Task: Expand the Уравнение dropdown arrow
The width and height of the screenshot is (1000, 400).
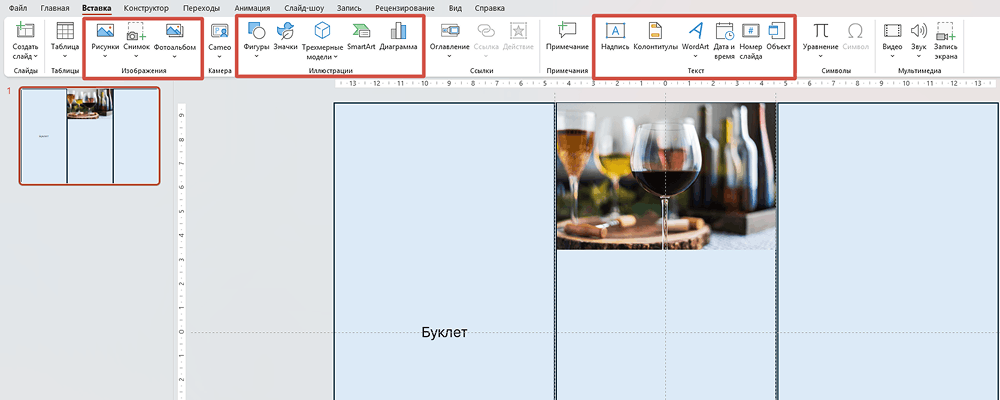Action: pos(820,56)
